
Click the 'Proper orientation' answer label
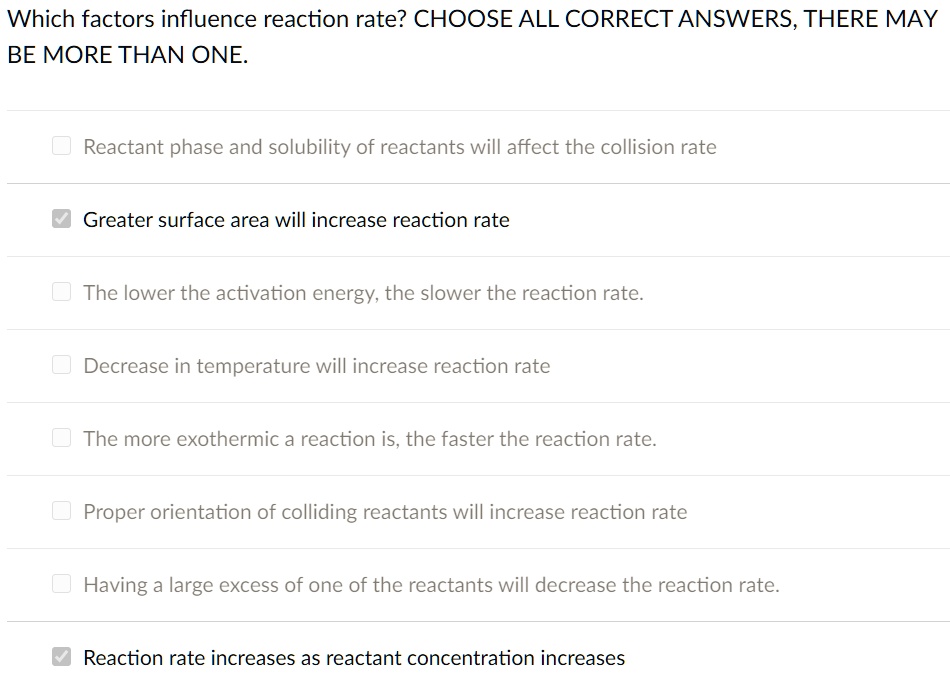tap(385, 511)
